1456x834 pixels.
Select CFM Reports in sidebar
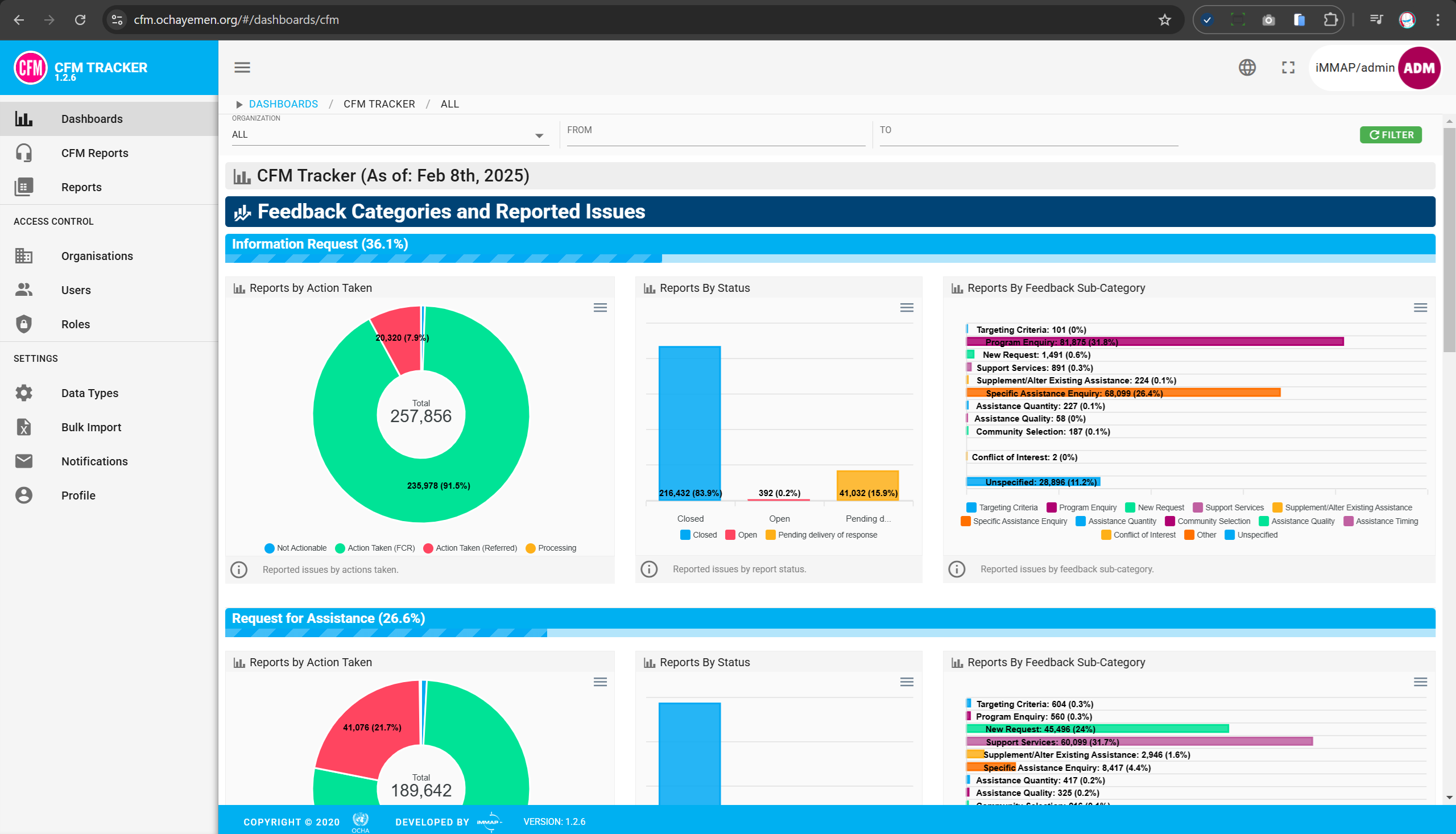coord(94,153)
